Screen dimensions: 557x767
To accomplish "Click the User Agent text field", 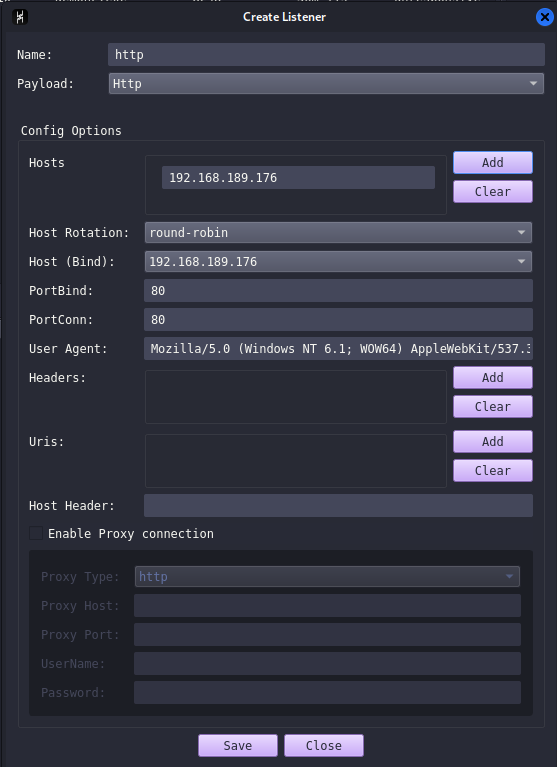I will point(338,349).
